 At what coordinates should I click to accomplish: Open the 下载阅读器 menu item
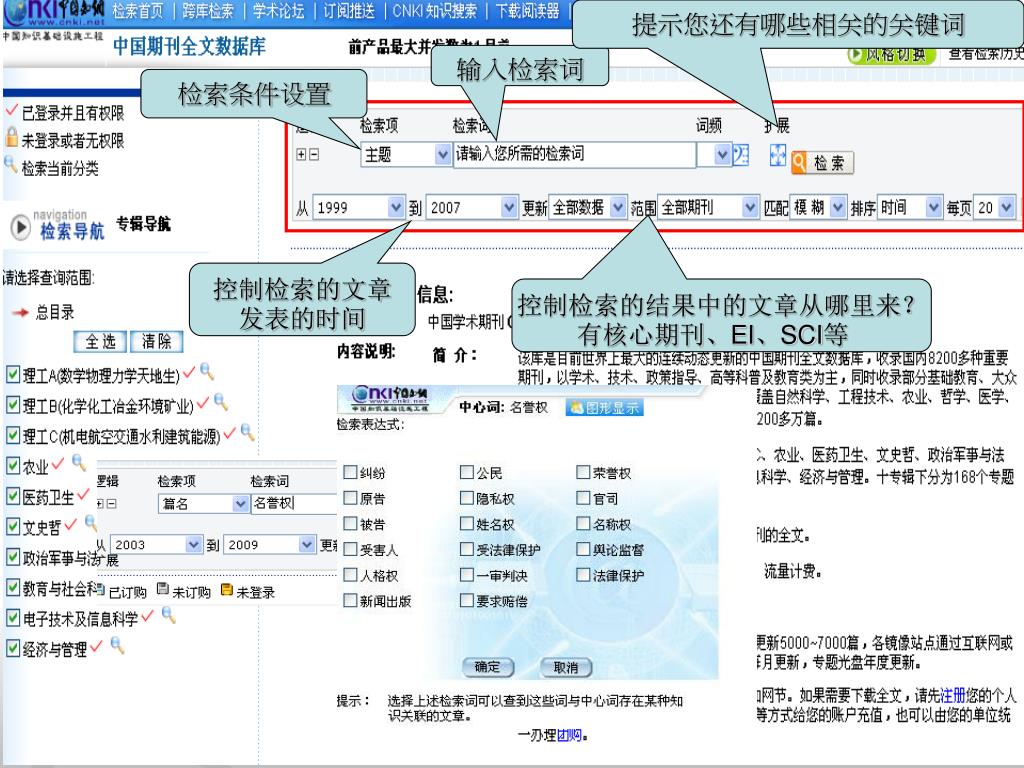[x=527, y=11]
